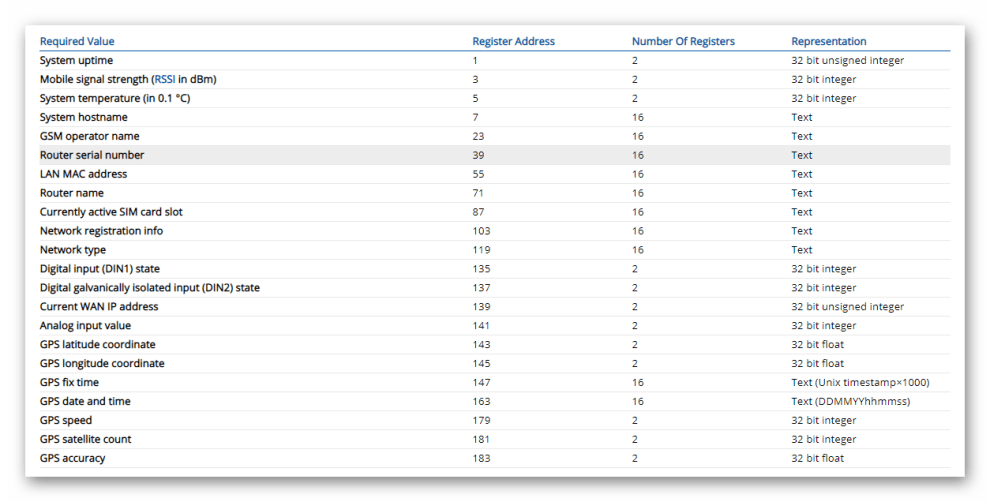Viewport: 990px width, 502px height.
Task: Select register address 119 cell
Action: [481, 250]
